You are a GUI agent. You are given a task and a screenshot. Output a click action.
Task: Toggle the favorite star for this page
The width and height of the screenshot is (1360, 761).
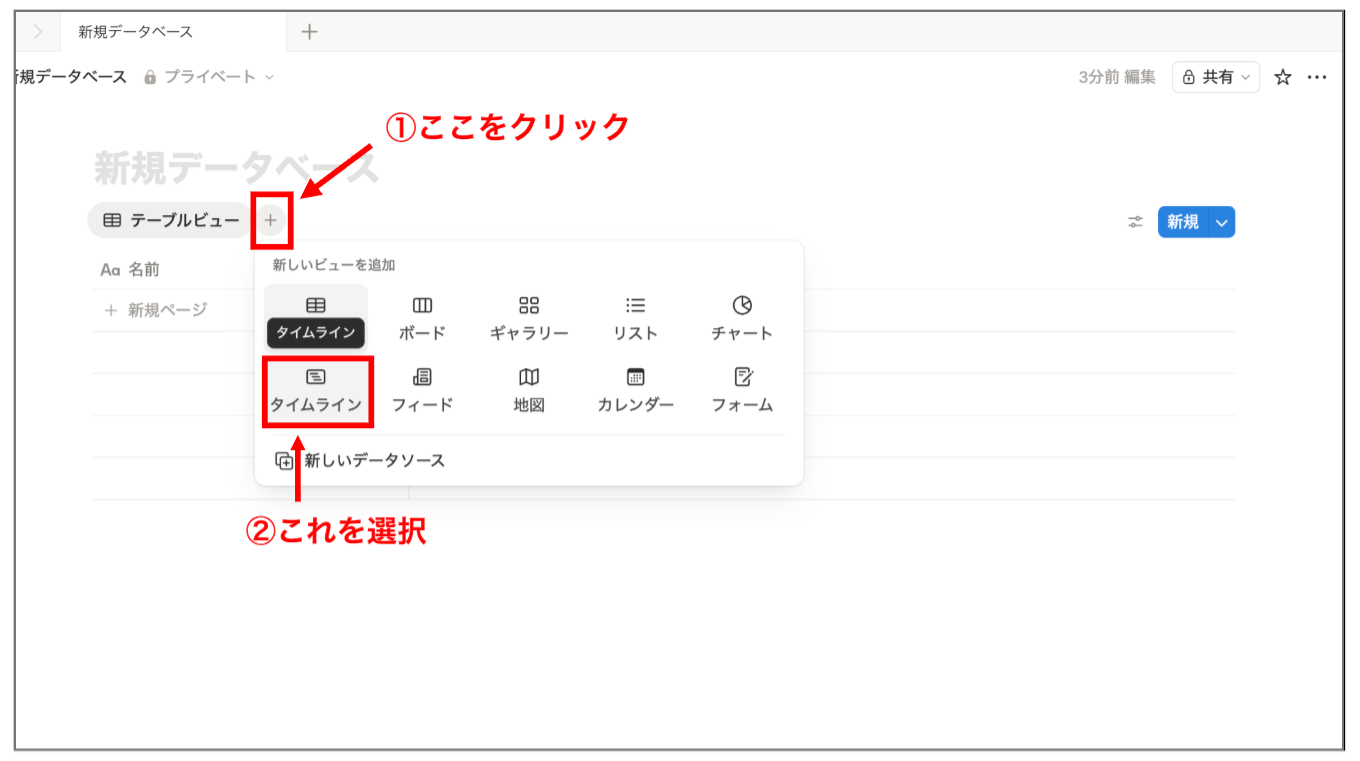tap(1283, 76)
